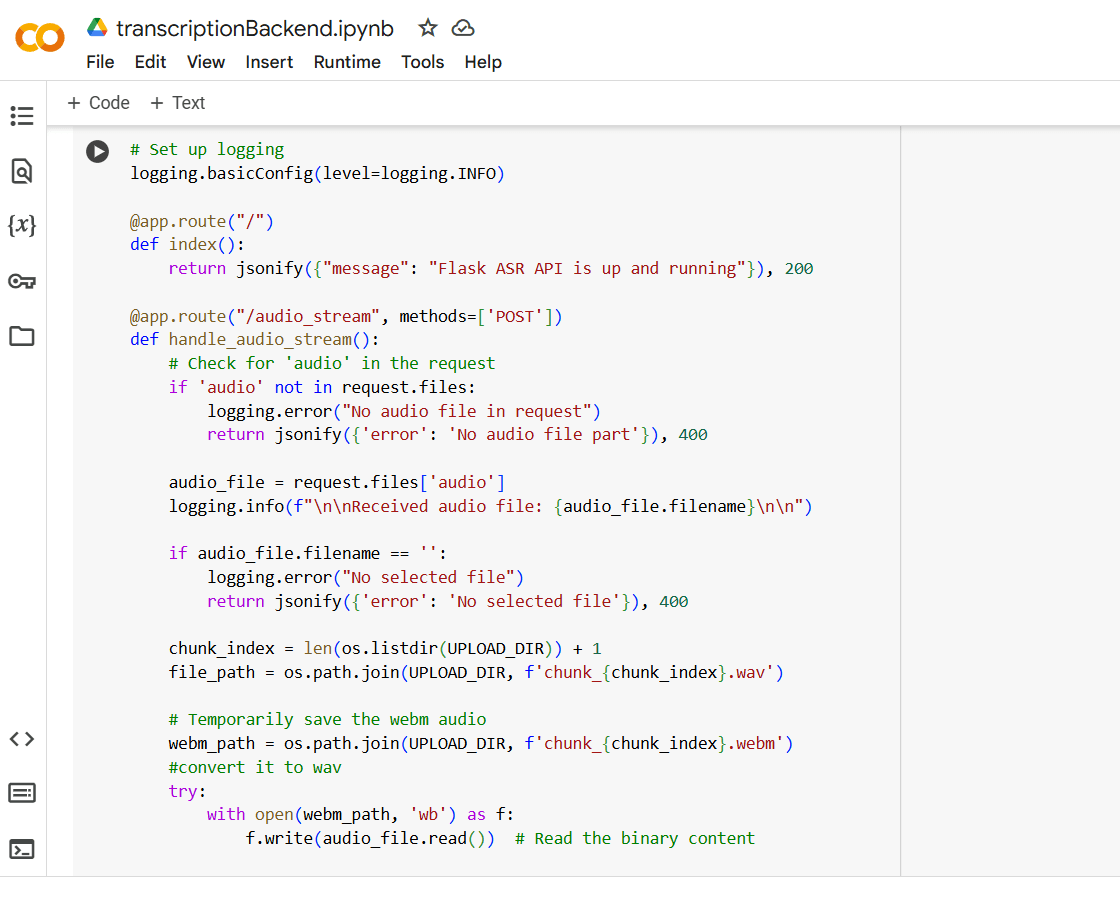
Task: Open the Code snippets panel
Action: (22, 739)
